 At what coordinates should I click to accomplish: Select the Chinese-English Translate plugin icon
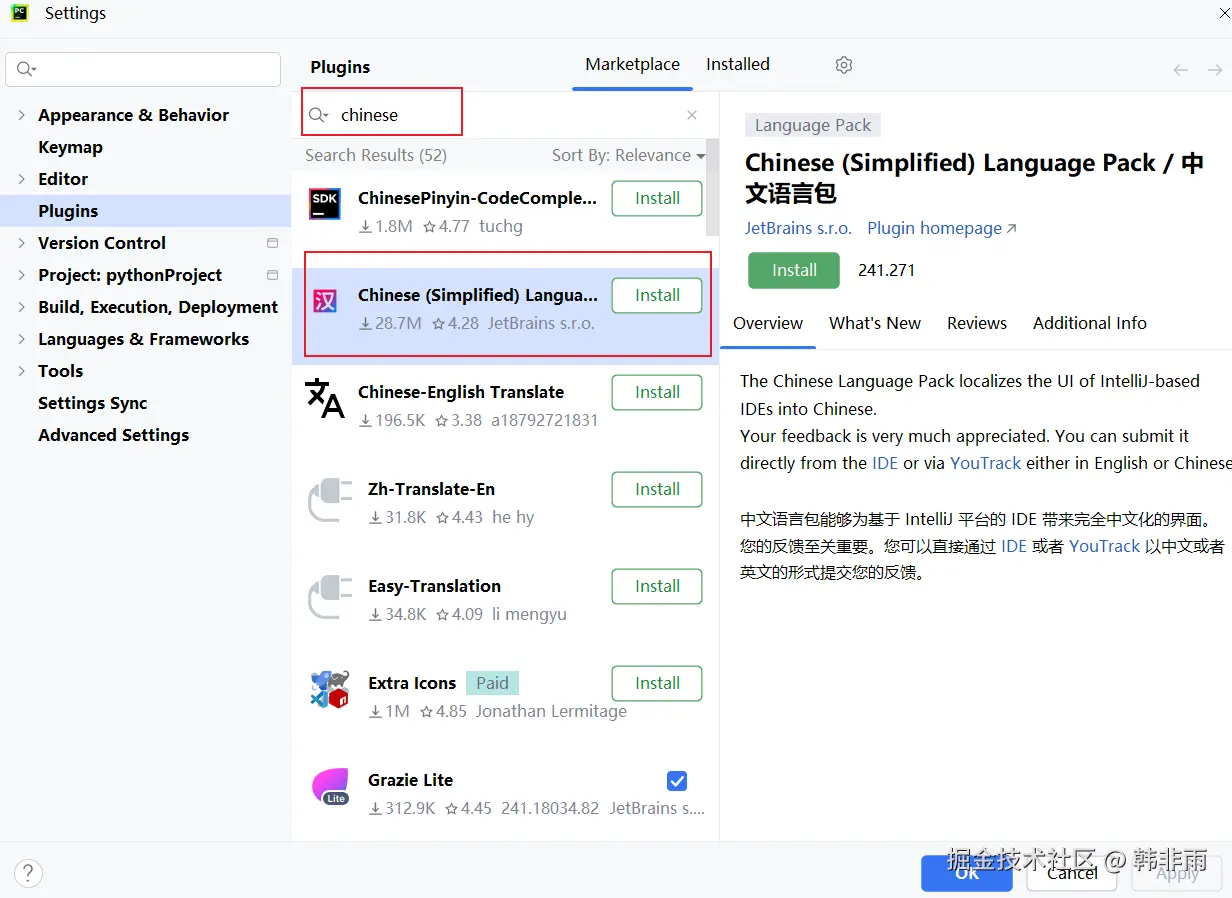tap(325, 398)
